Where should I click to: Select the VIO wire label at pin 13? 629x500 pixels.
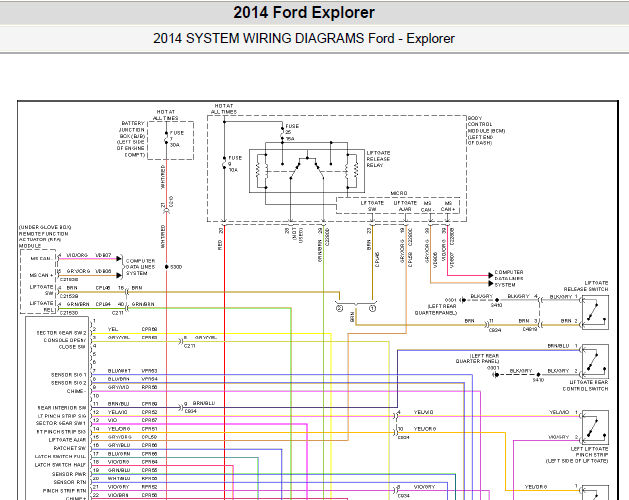[x=112, y=420]
